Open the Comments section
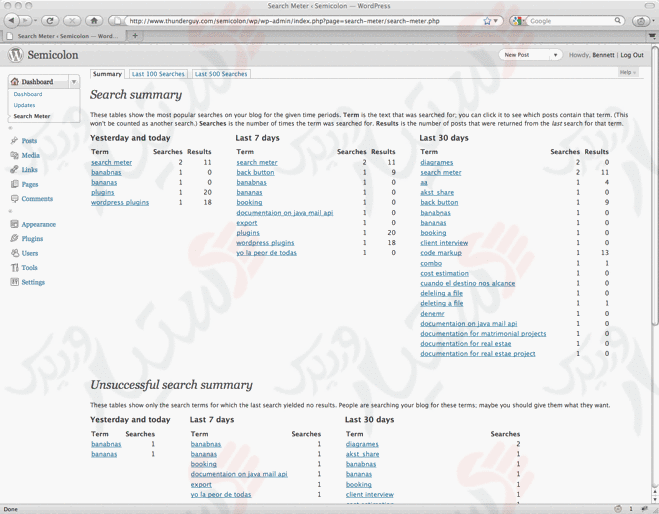Screen dimensions: 659x514 coord(37,199)
